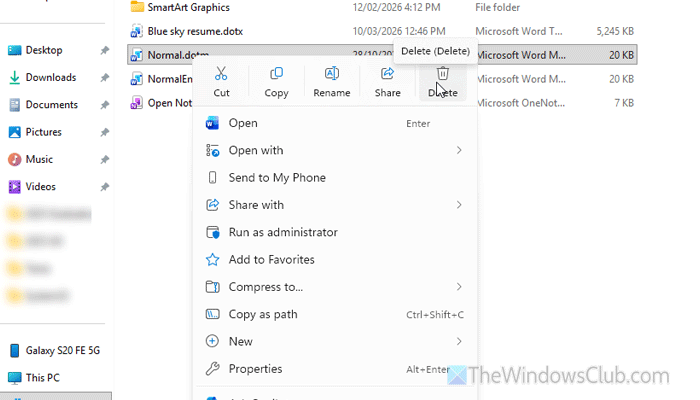The image size is (700, 400).
Task: Unpin Pictures using its pin icon
Action: click(x=104, y=132)
